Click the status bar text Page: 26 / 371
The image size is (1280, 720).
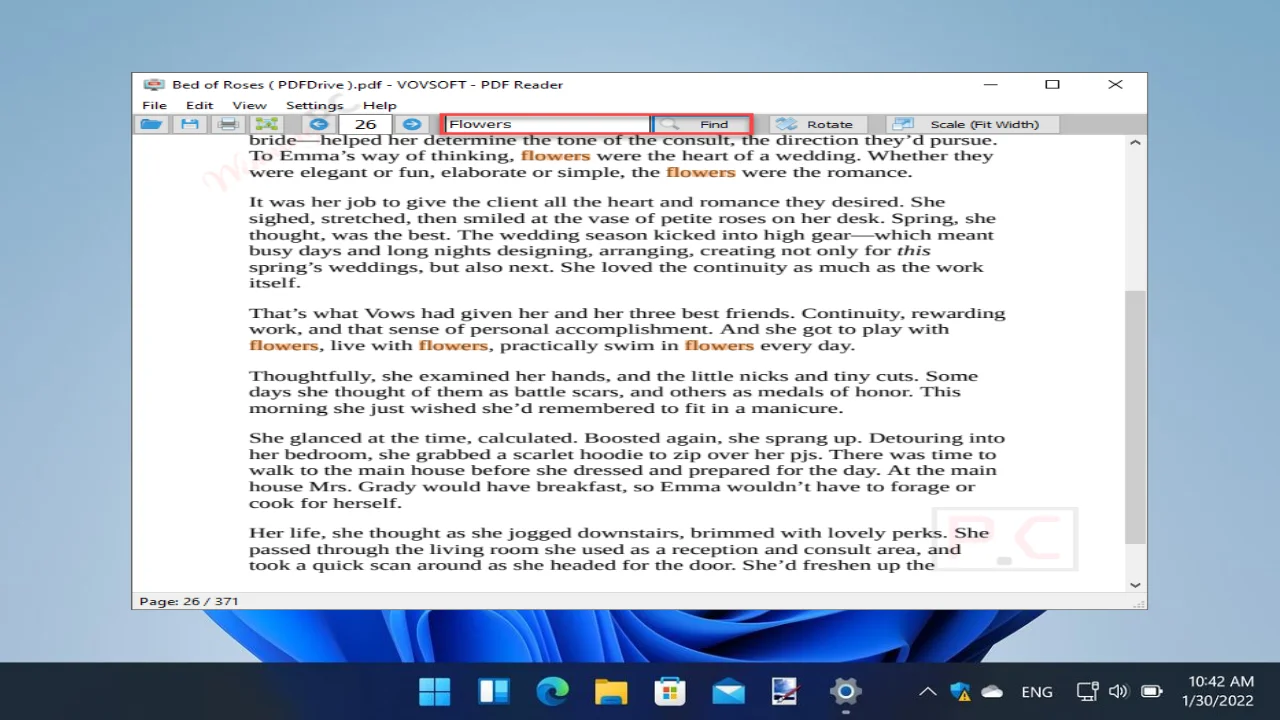pos(189,601)
